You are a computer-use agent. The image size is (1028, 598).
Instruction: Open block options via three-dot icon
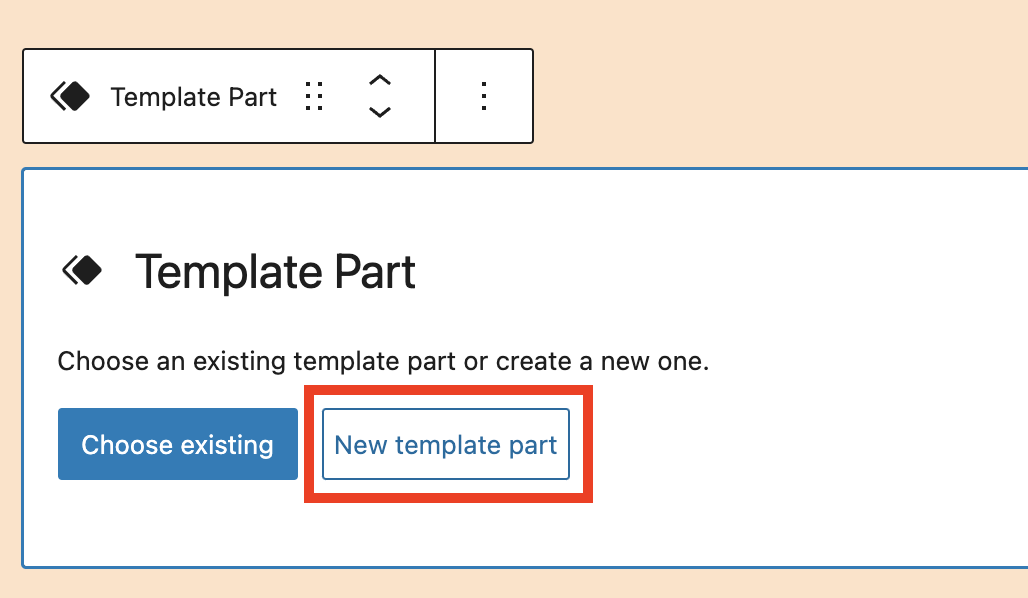coord(484,96)
